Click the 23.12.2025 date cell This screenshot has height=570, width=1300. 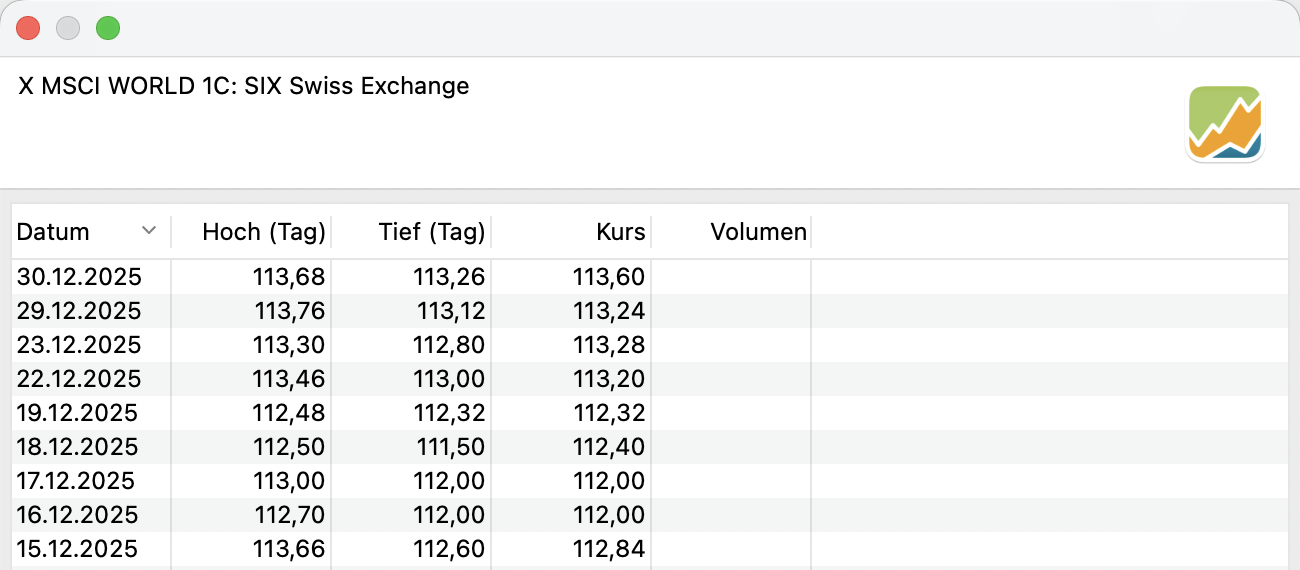pyautogui.click(x=79, y=345)
